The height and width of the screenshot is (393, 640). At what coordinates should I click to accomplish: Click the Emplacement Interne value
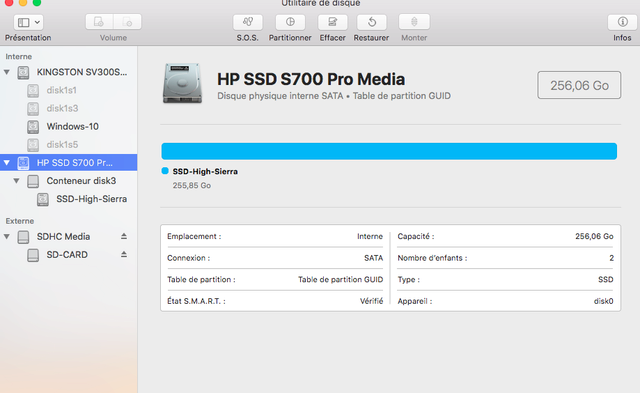tap(370, 236)
